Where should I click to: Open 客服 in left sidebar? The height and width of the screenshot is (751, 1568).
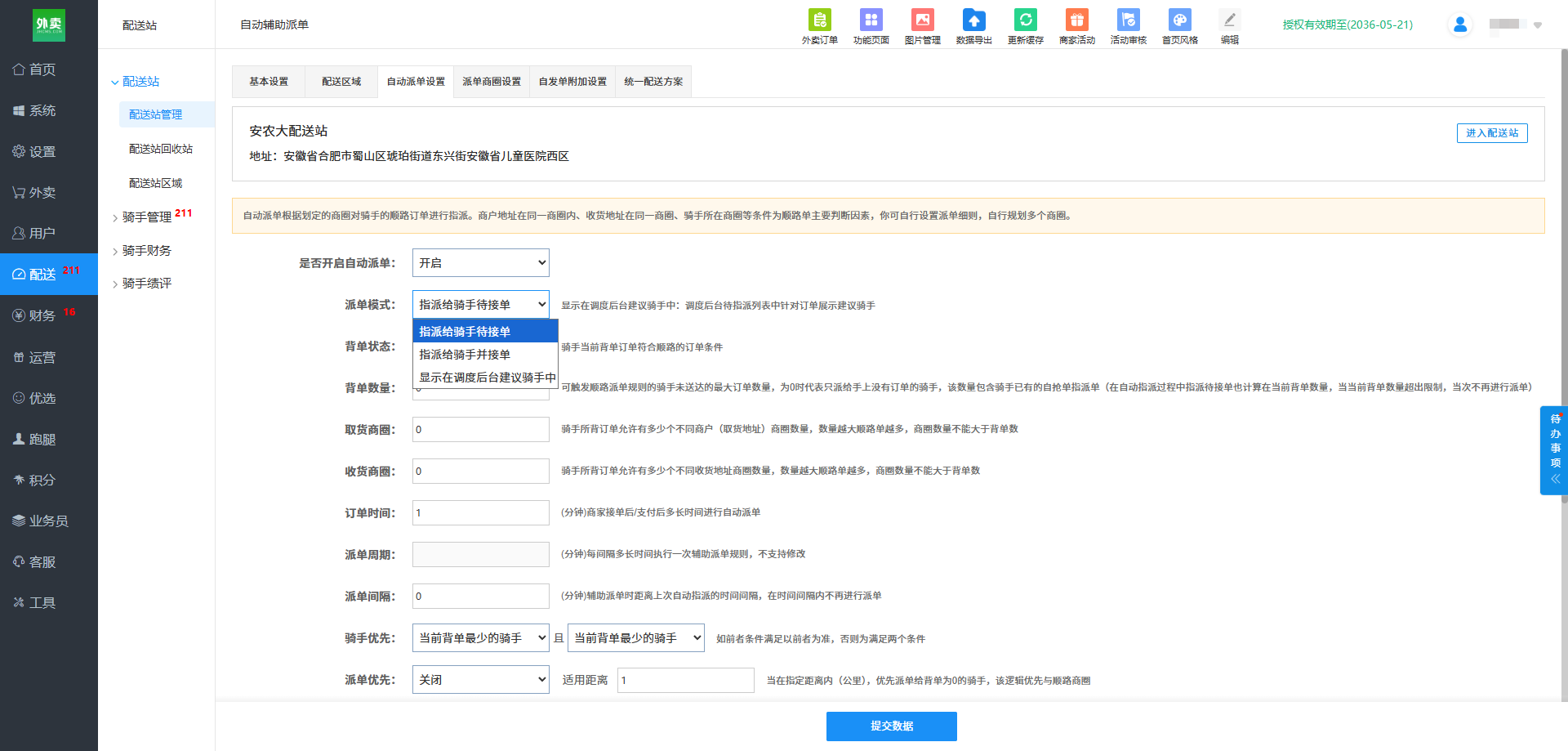(49, 561)
